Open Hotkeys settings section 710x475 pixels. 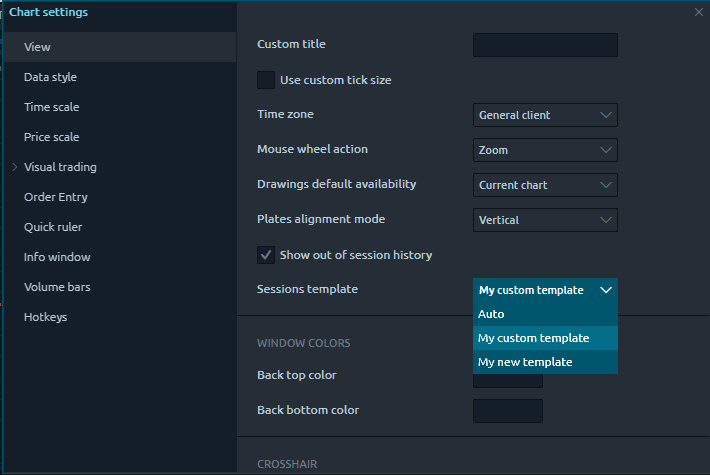tap(46, 317)
